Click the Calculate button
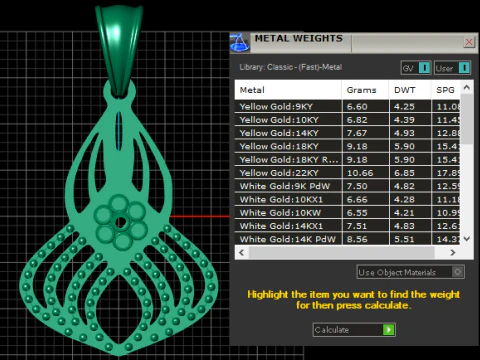The image size is (480, 360). (x=354, y=330)
